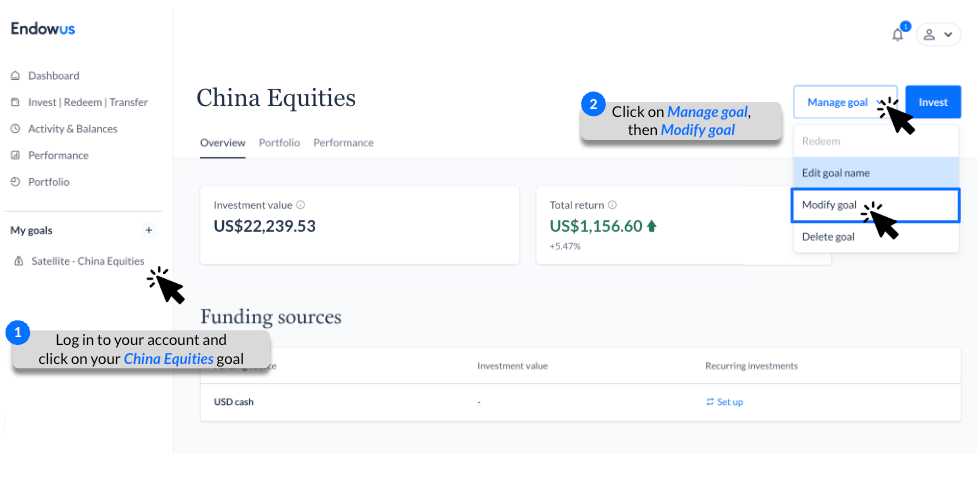Image resolution: width=977 pixels, height=488 pixels.
Task: Switch to the Overview tab
Action: 222,143
